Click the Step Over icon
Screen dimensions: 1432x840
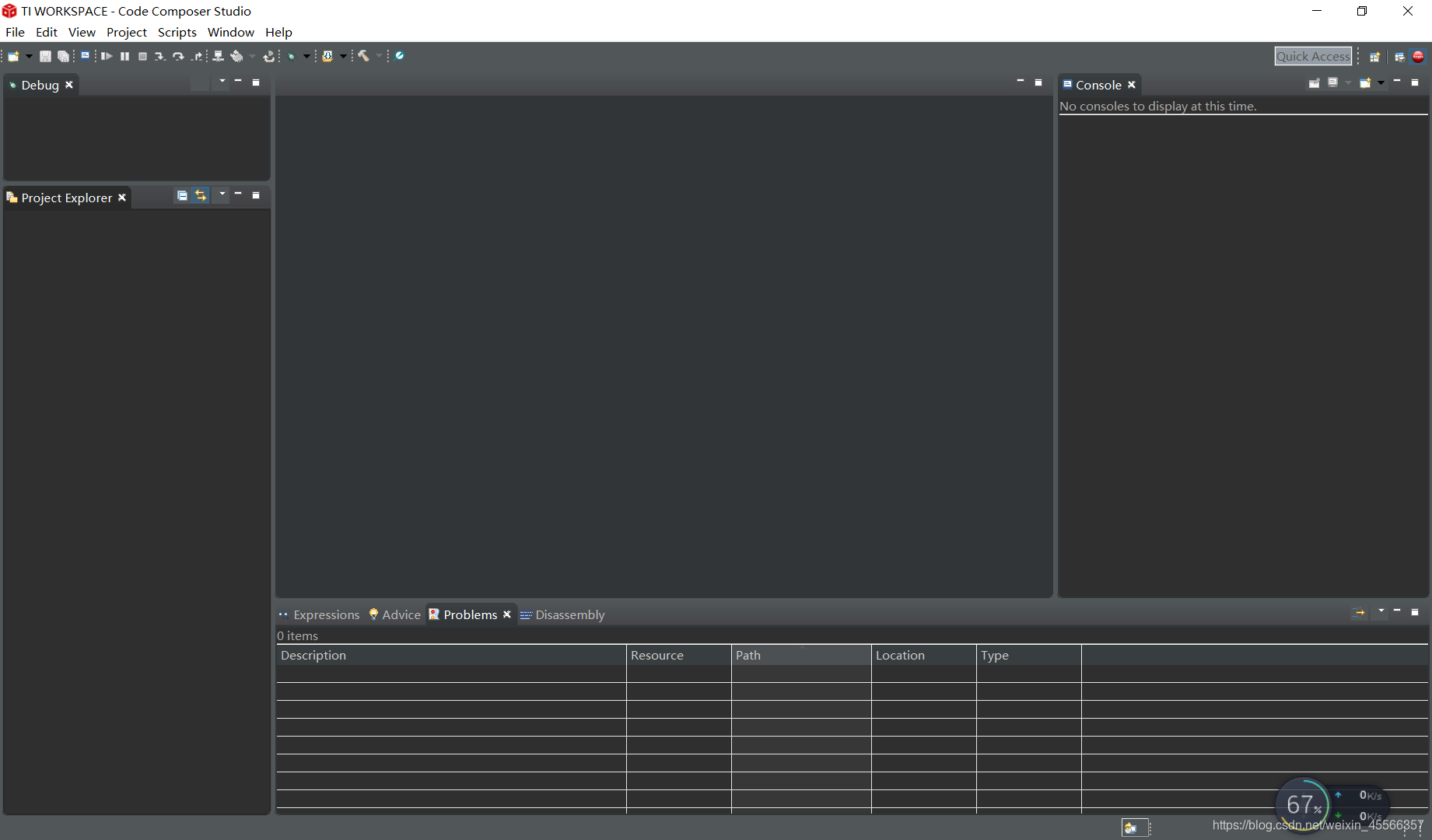(x=178, y=56)
